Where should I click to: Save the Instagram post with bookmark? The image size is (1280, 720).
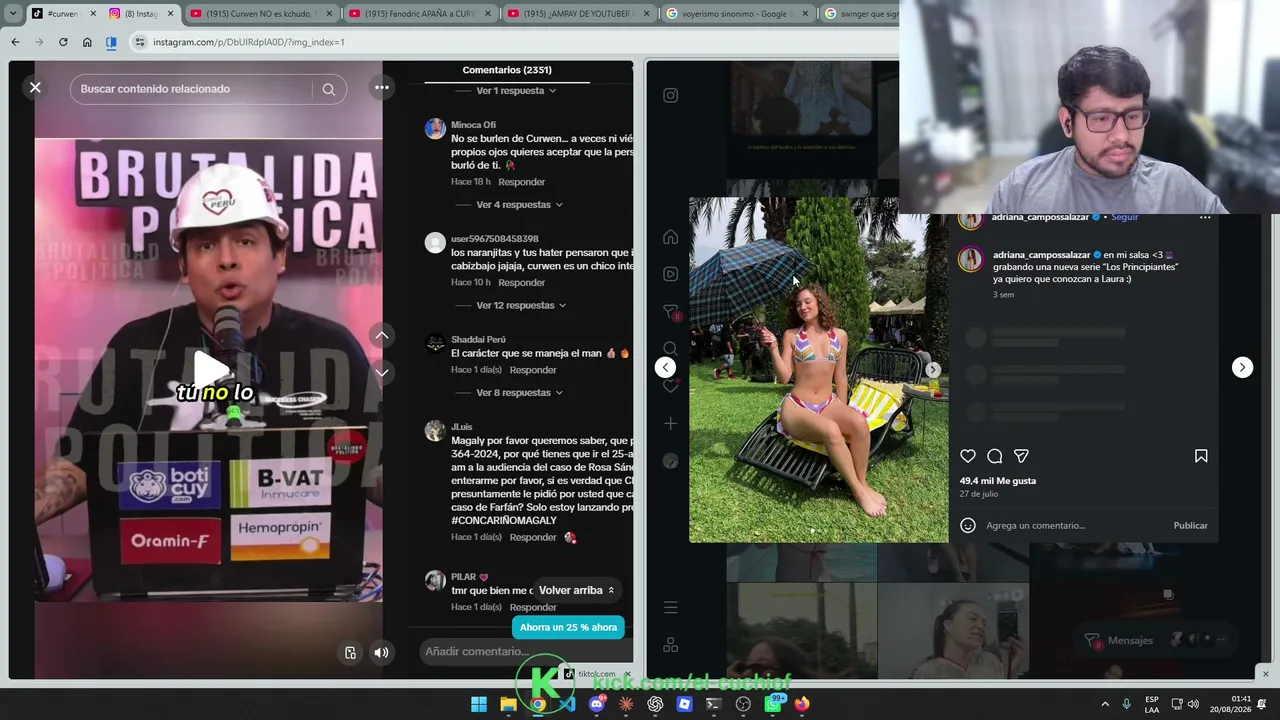tap(1201, 456)
